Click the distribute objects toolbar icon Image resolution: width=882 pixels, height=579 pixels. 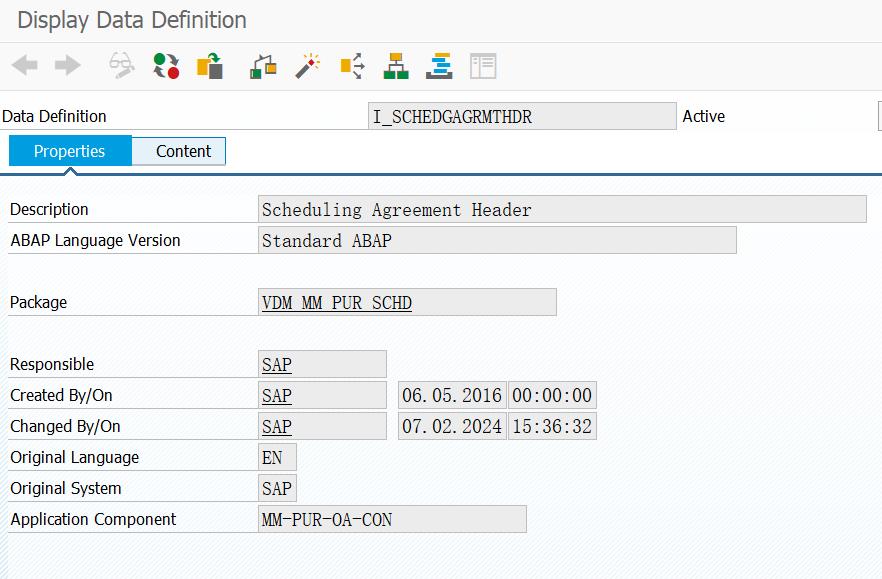tap(350, 65)
